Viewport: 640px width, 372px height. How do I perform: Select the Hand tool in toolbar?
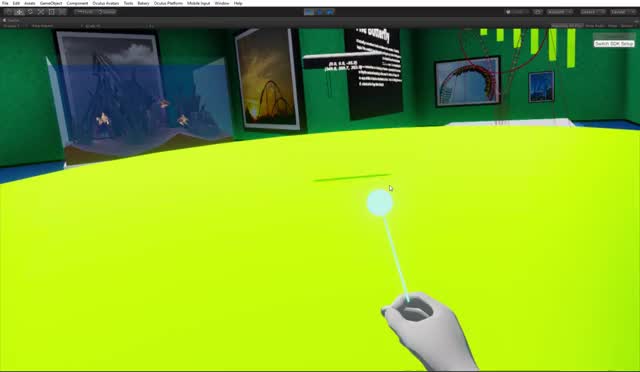[x=8, y=12]
